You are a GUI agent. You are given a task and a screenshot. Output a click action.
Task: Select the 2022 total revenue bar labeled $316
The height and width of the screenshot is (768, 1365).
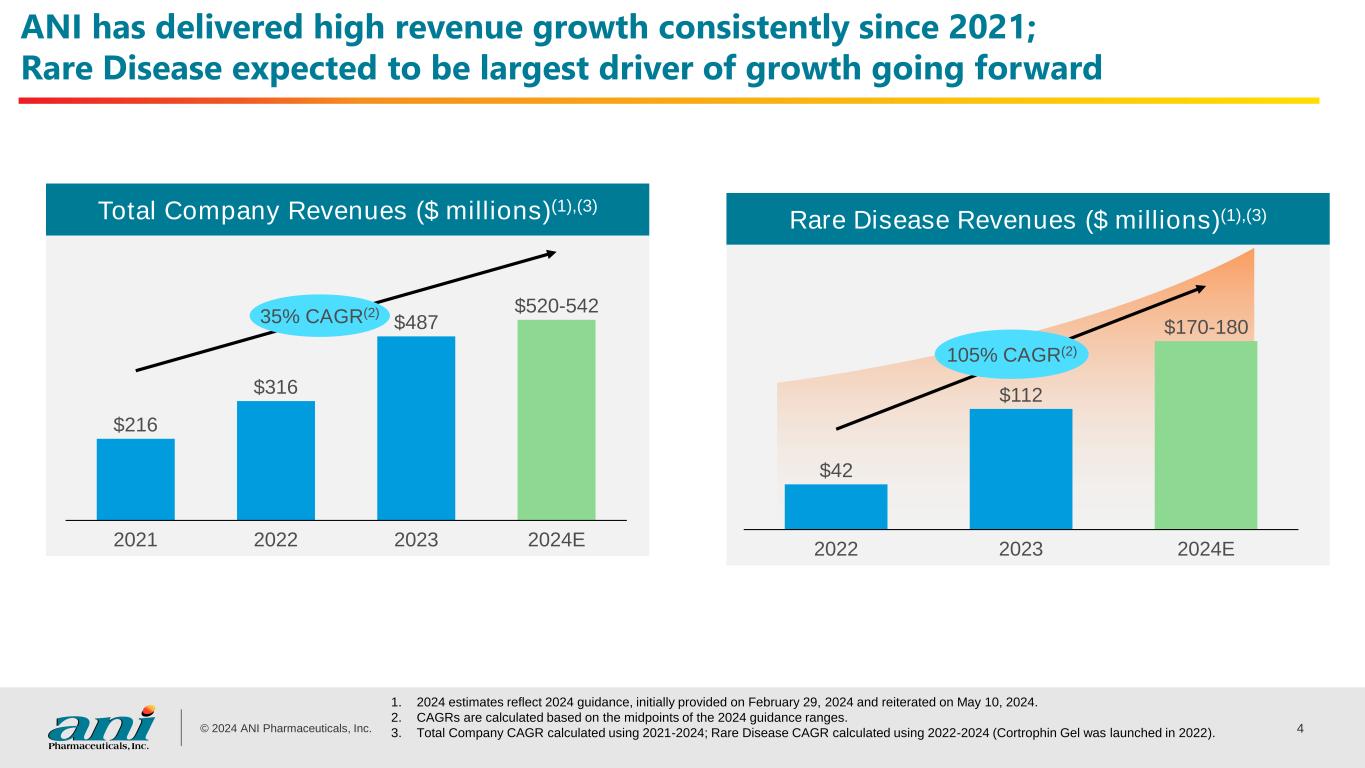[x=276, y=460]
